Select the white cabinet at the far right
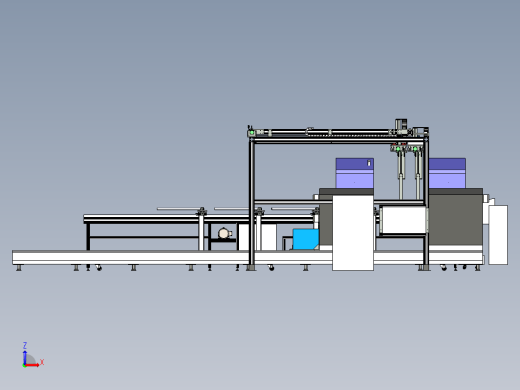Screen dimensions: 520x390 [x=498, y=235]
